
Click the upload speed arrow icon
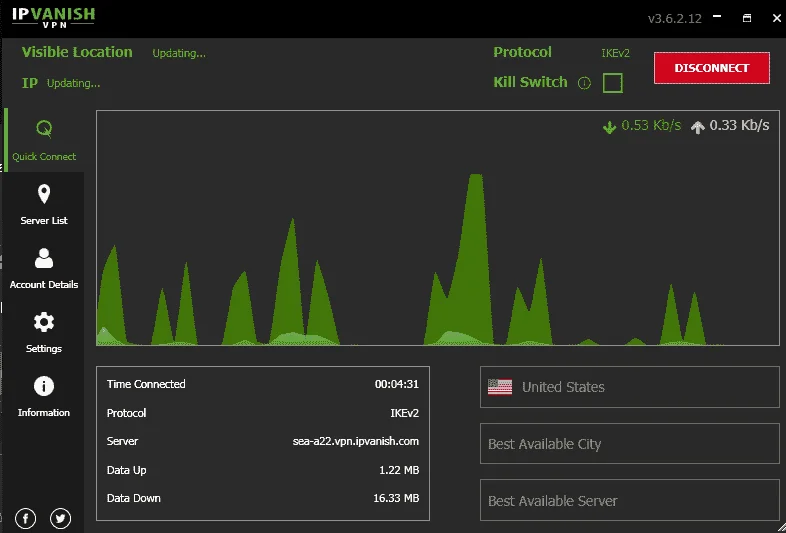[x=697, y=127]
